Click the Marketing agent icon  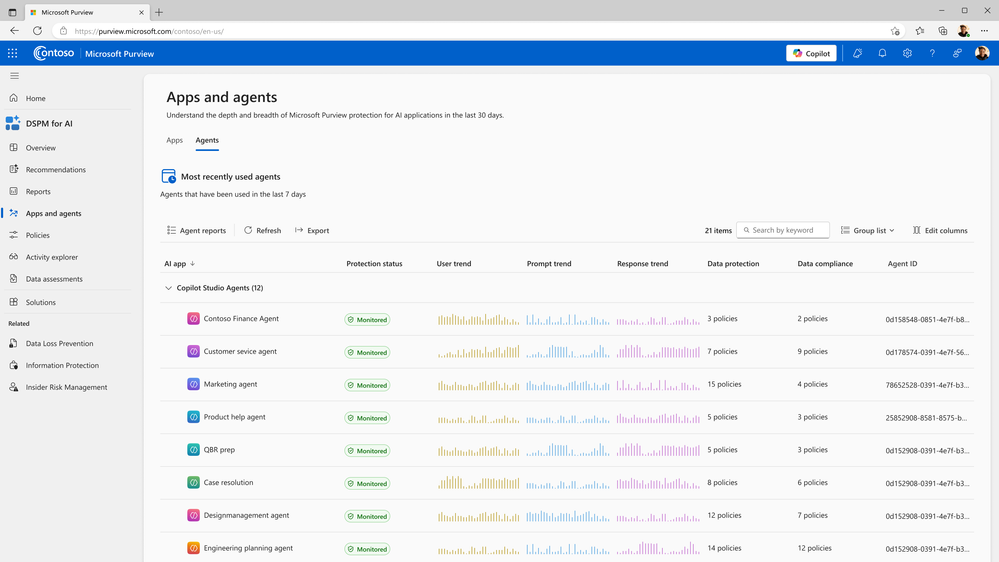(193, 384)
